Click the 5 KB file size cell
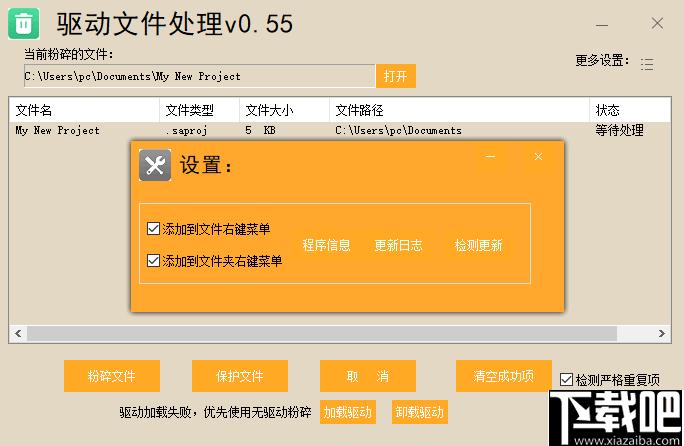This screenshot has width=684, height=446. 260,130
